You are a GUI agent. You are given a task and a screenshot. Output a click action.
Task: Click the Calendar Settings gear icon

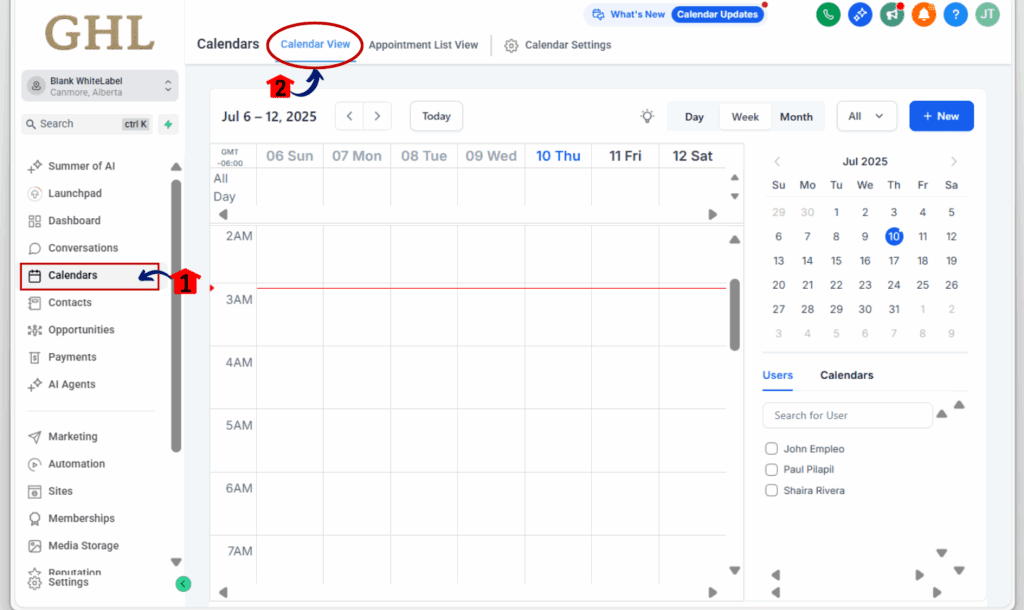coord(511,46)
